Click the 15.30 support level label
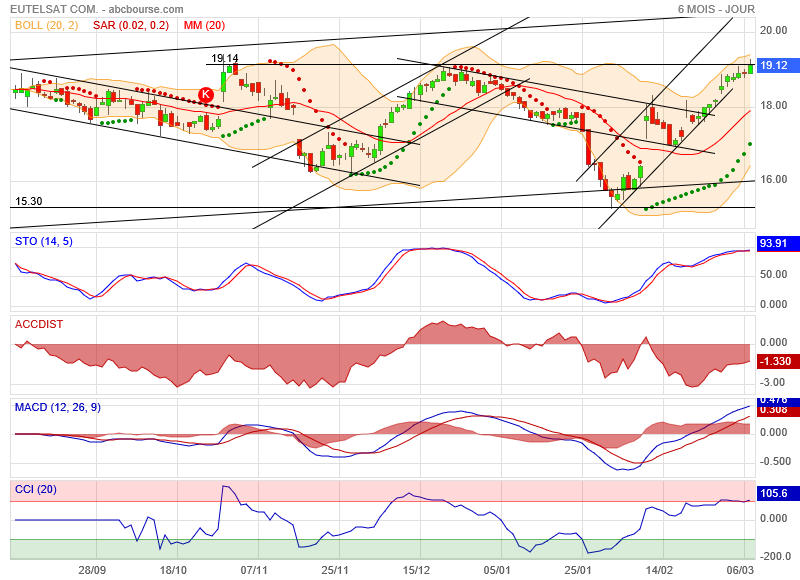Image resolution: width=800 pixels, height=580 pixels. point(29,201)
